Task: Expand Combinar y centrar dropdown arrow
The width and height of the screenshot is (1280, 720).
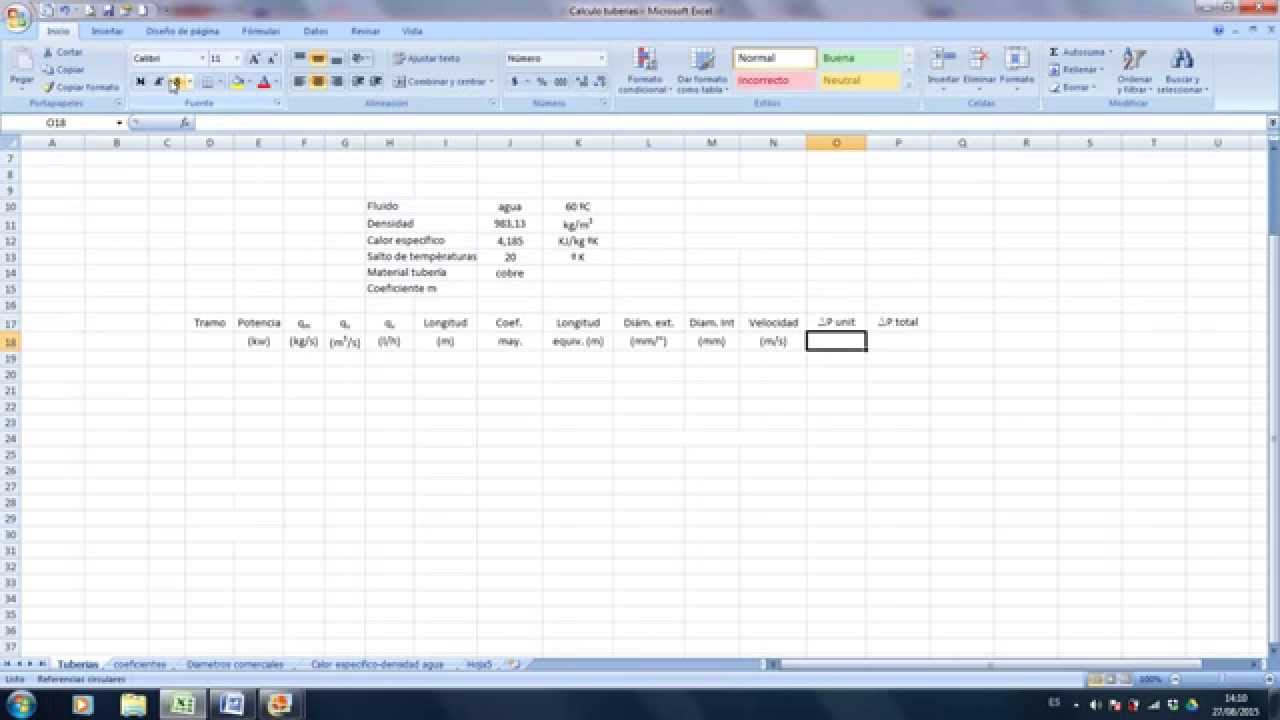Action: [491, 82]
